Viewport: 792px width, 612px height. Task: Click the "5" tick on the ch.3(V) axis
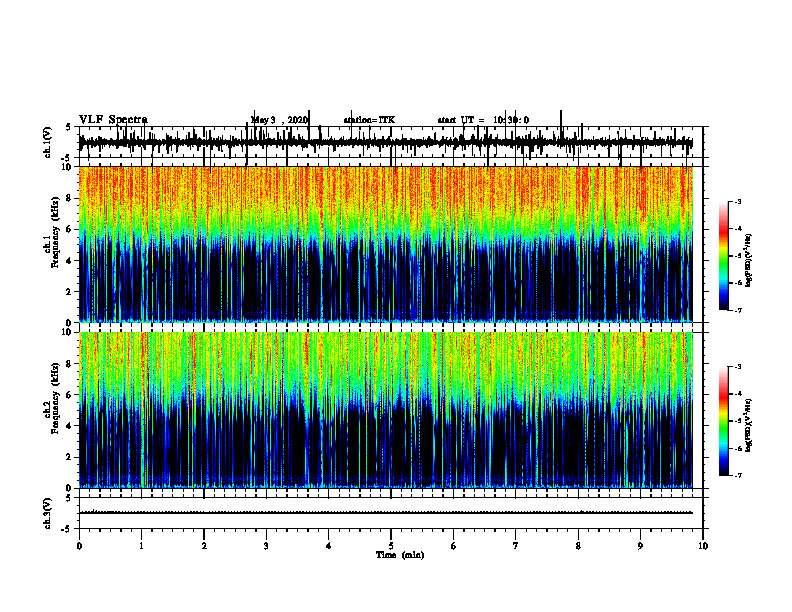(x=69, y=498)
